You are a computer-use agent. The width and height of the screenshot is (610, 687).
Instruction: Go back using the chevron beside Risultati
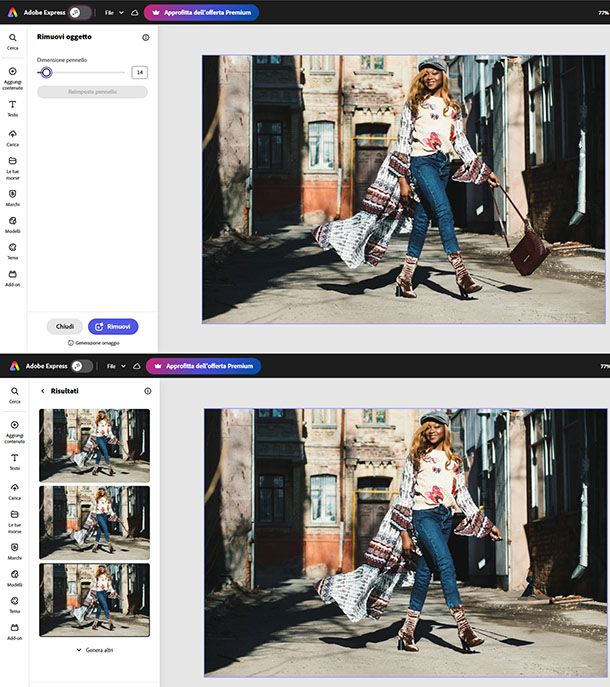(43, 391)
